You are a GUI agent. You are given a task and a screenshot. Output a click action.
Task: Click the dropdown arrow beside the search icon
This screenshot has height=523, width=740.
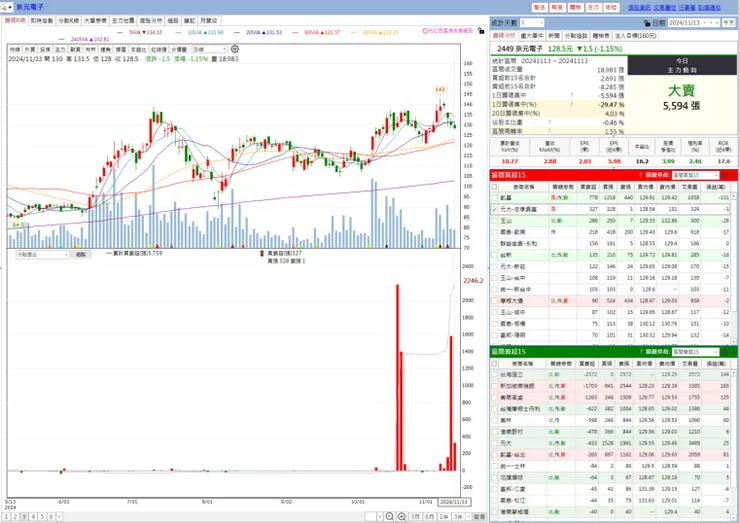pos(10,7)
